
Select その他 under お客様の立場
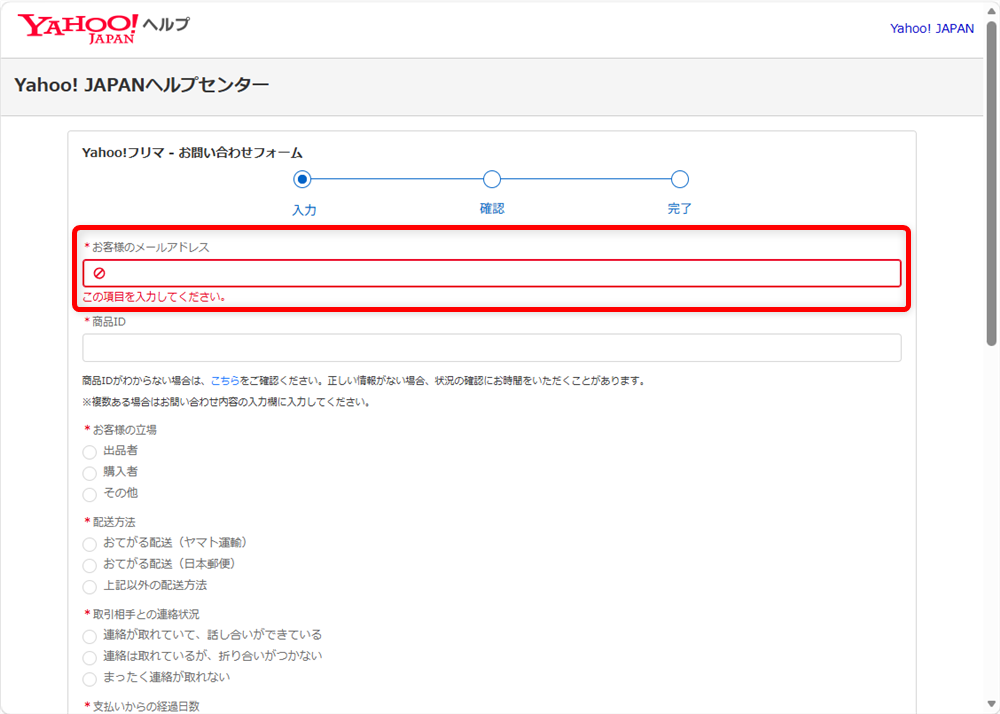[x=89, y=494]
